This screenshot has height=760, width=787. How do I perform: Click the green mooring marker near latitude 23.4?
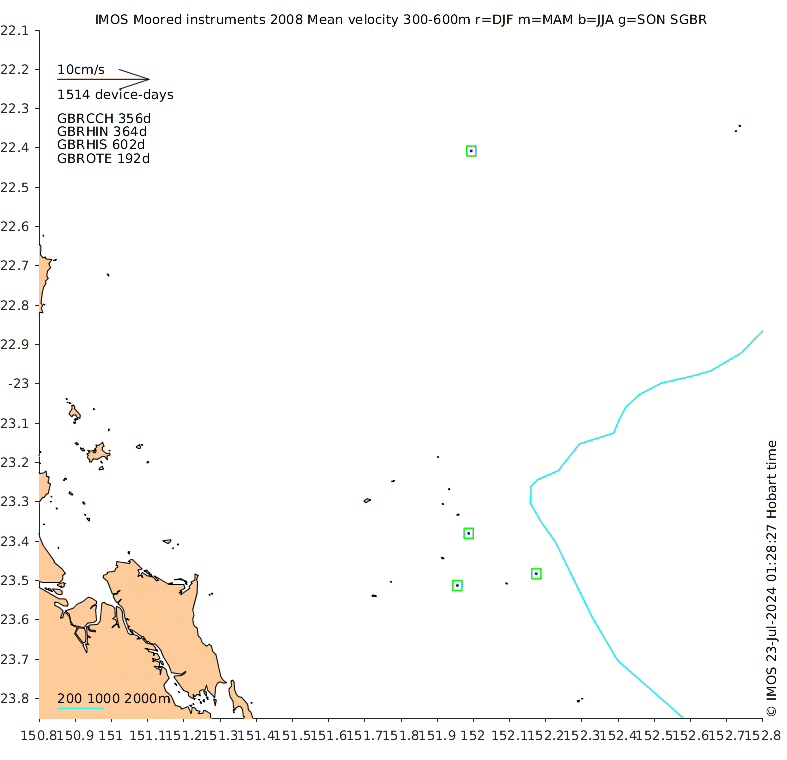pyautogui.click(x=468, y=533)
